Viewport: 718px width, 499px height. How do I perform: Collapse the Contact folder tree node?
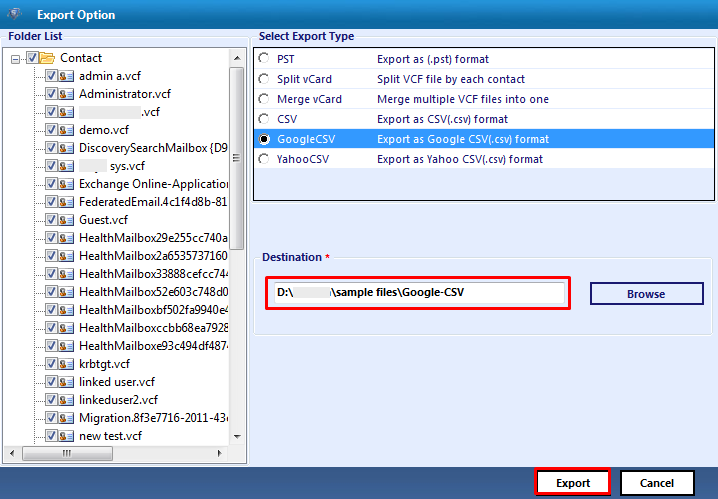point(17,58)
